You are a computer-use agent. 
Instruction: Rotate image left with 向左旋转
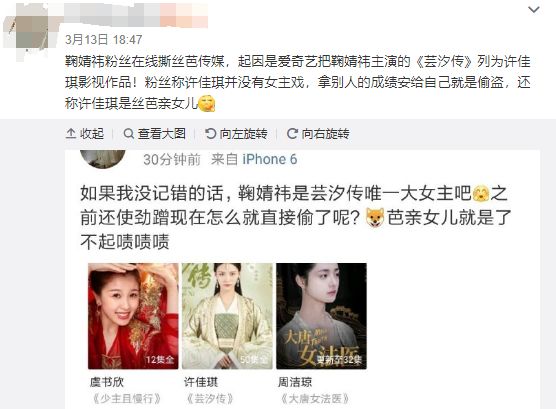tap(236, 134)
